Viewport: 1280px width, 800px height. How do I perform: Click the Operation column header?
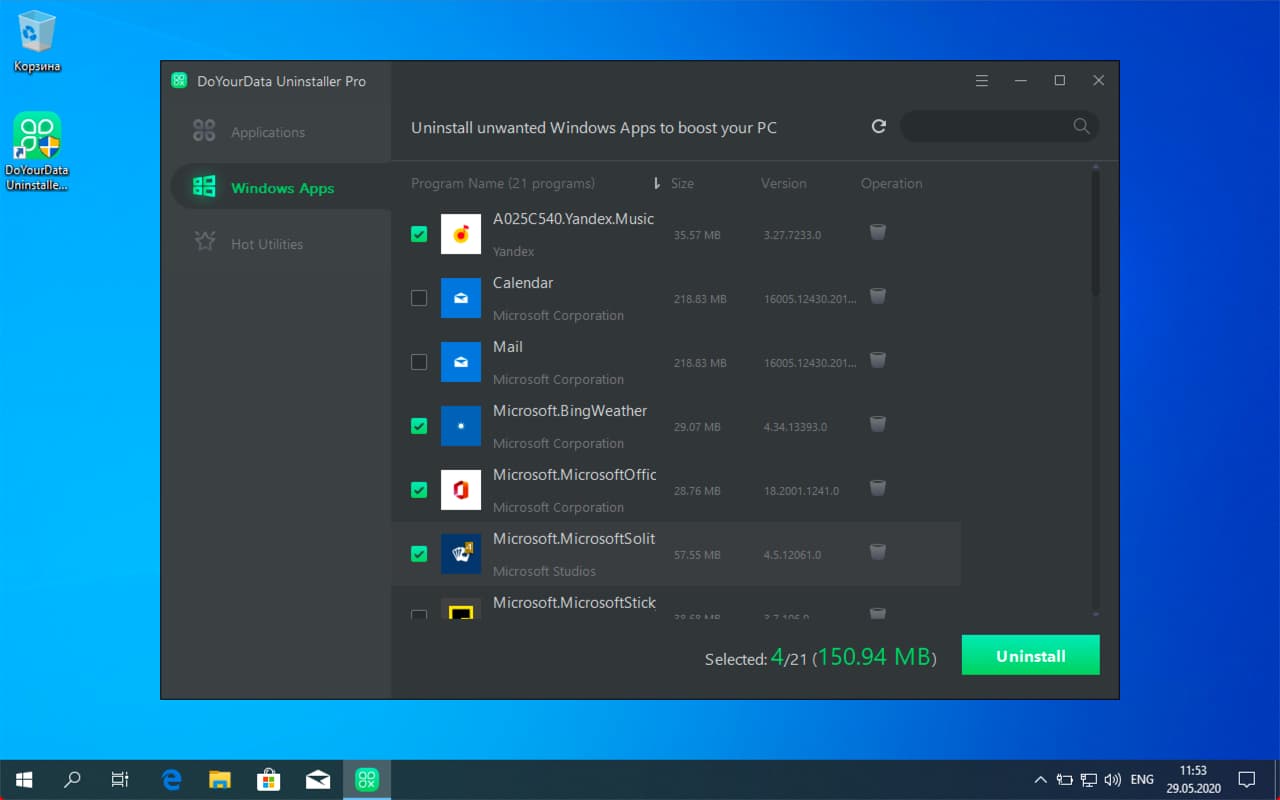tap(891, 183)
